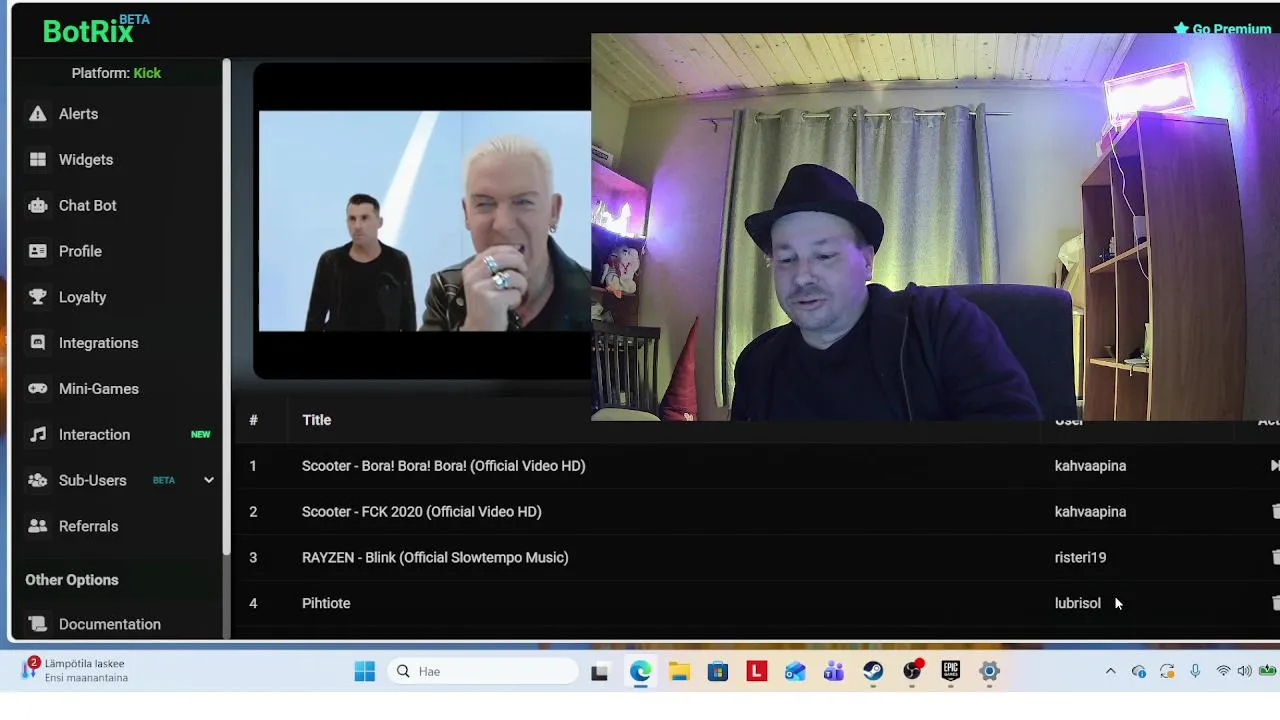
Task: Click user kahvaapina in row 2
Action: [x=1090, y=512]
